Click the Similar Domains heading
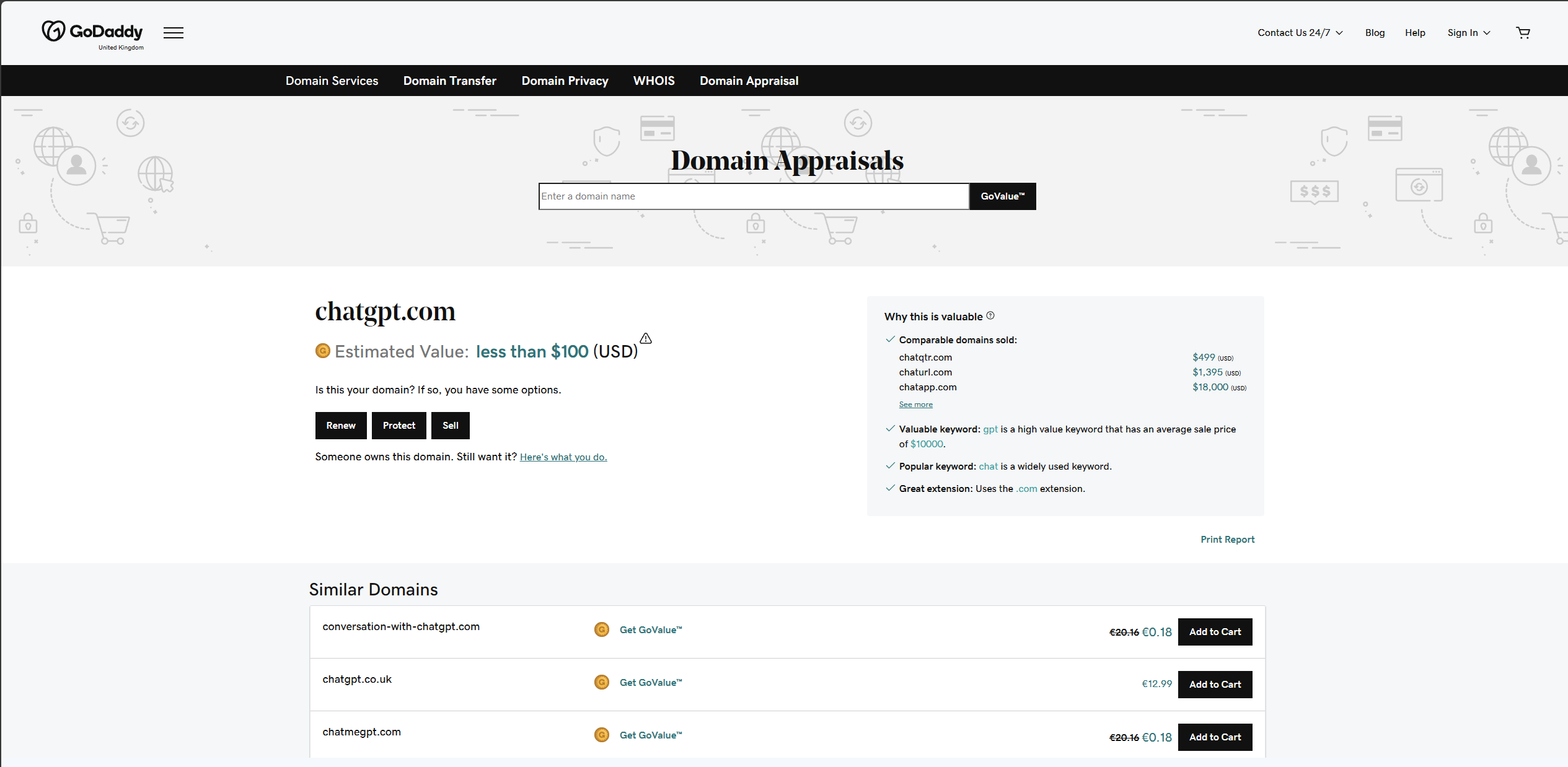This screenshot has height=767, width=1568. click(x=374, y=589)
